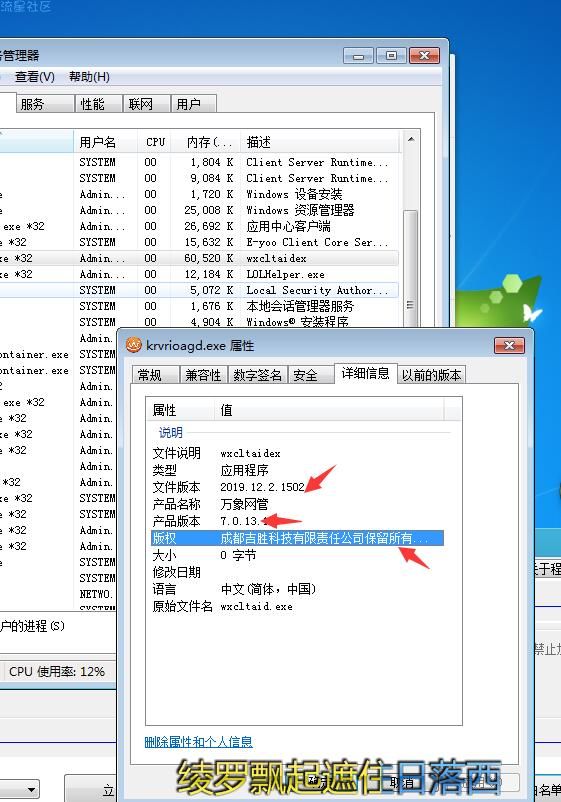Viewport: 561px width, 802px height.
Task: Click the 值 column header in details list
Action: click(x=330, y=410)
